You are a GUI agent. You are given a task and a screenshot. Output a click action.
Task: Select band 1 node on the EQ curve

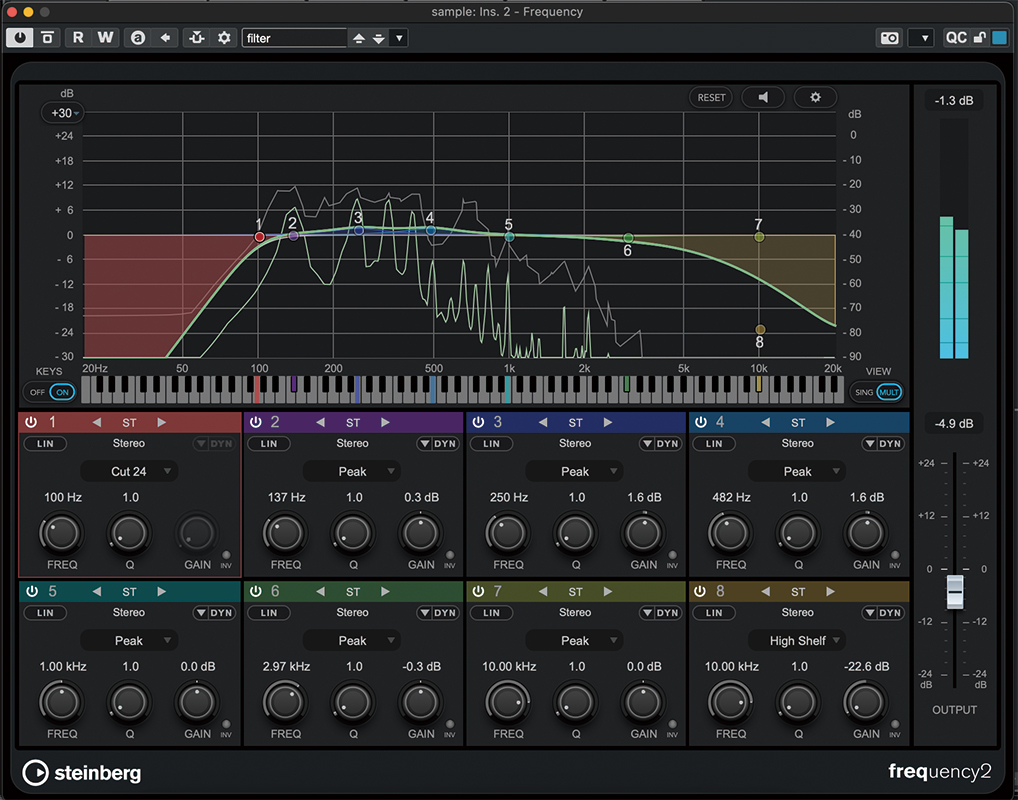pyautogui.click(x=259, y=237)
